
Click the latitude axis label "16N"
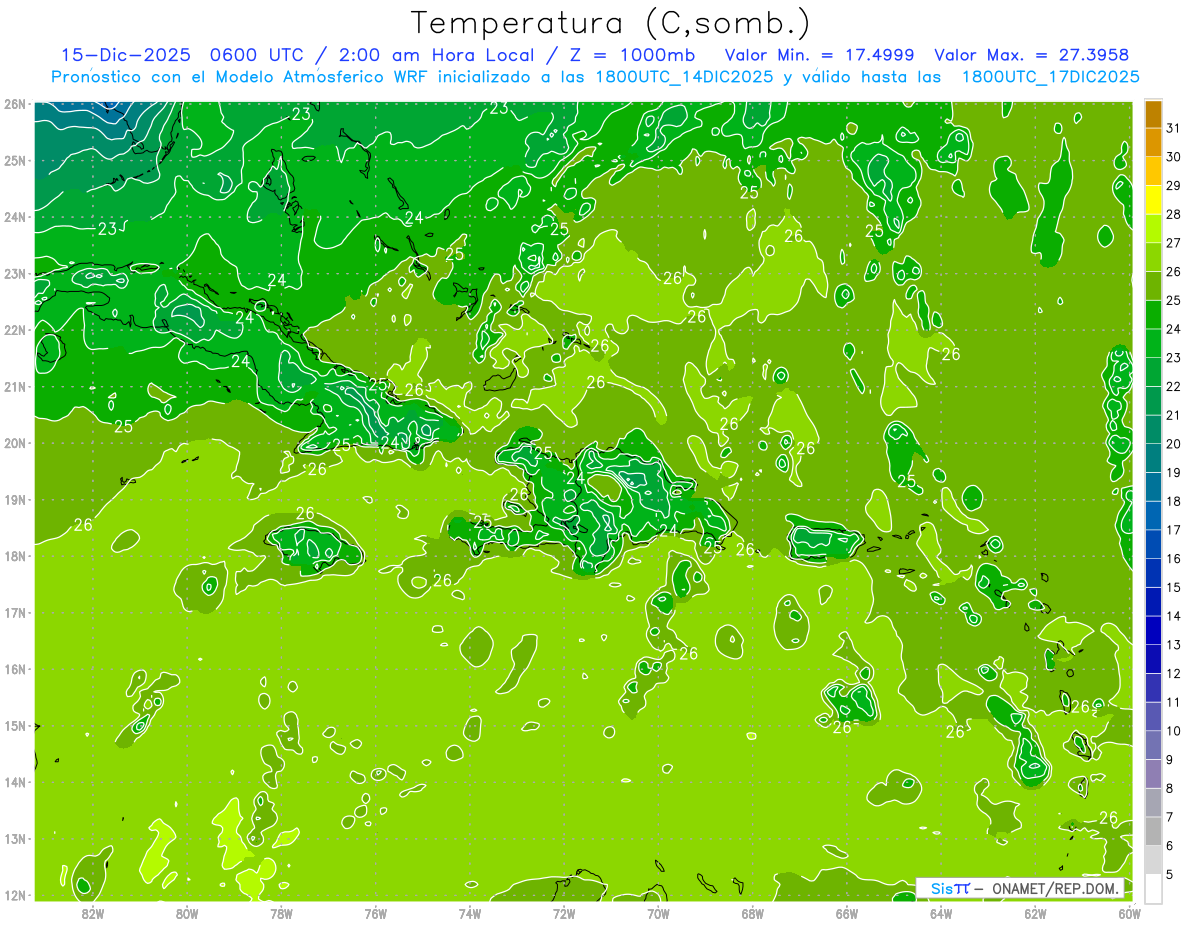click(14, 669)
